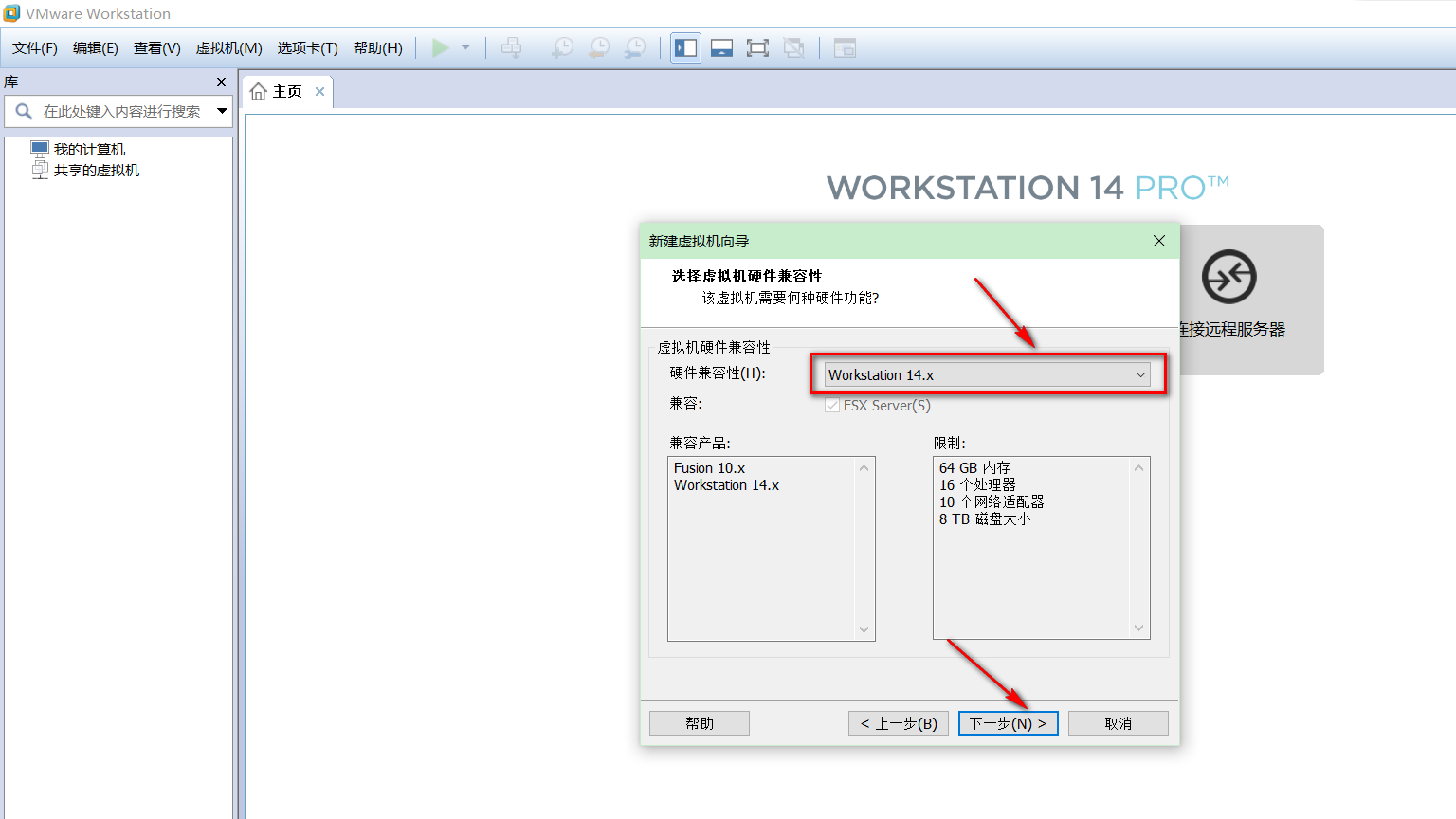Click the revert snapshot icon
The image size is (1456, 819).
coord(599,47)
